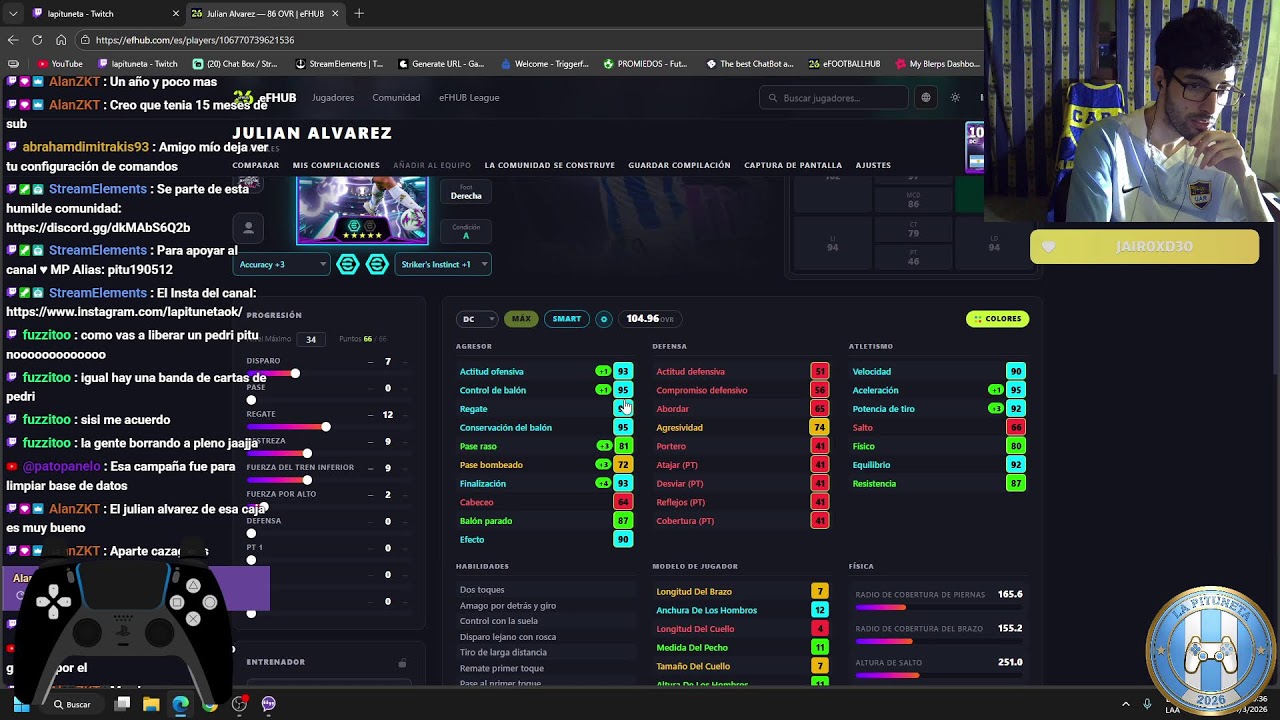Click the COLORES button

click(997, 319)
